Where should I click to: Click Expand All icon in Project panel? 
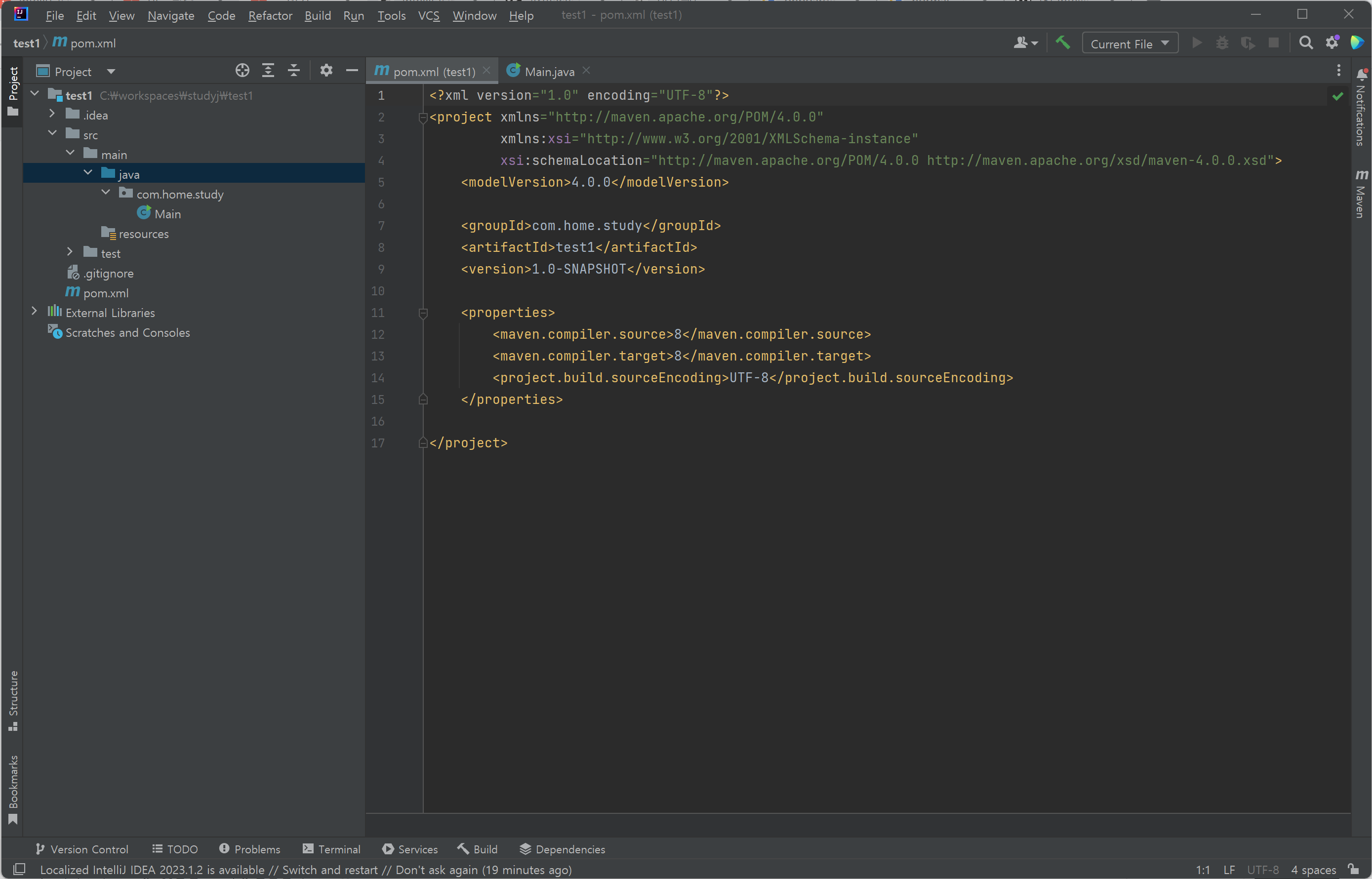click(268, 71)
